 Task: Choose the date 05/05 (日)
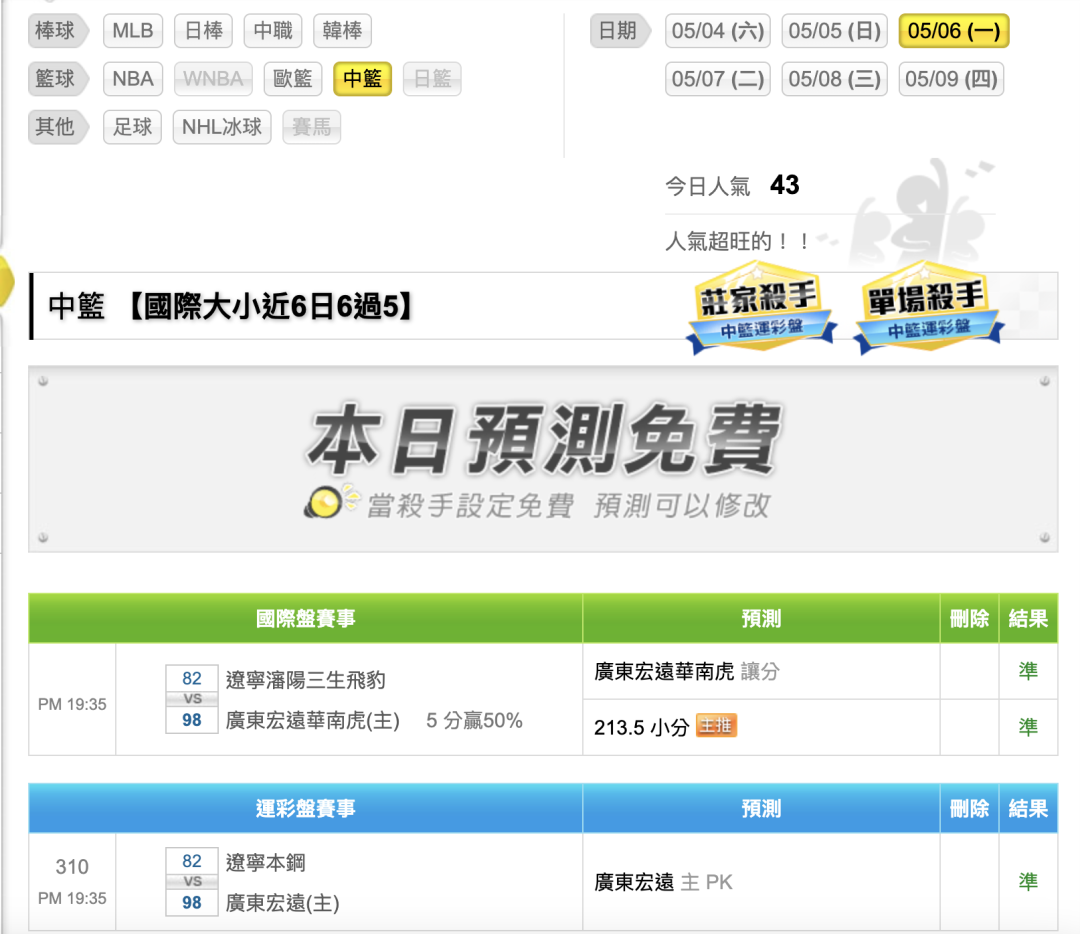pyautogui.click(x=835, y=31)
